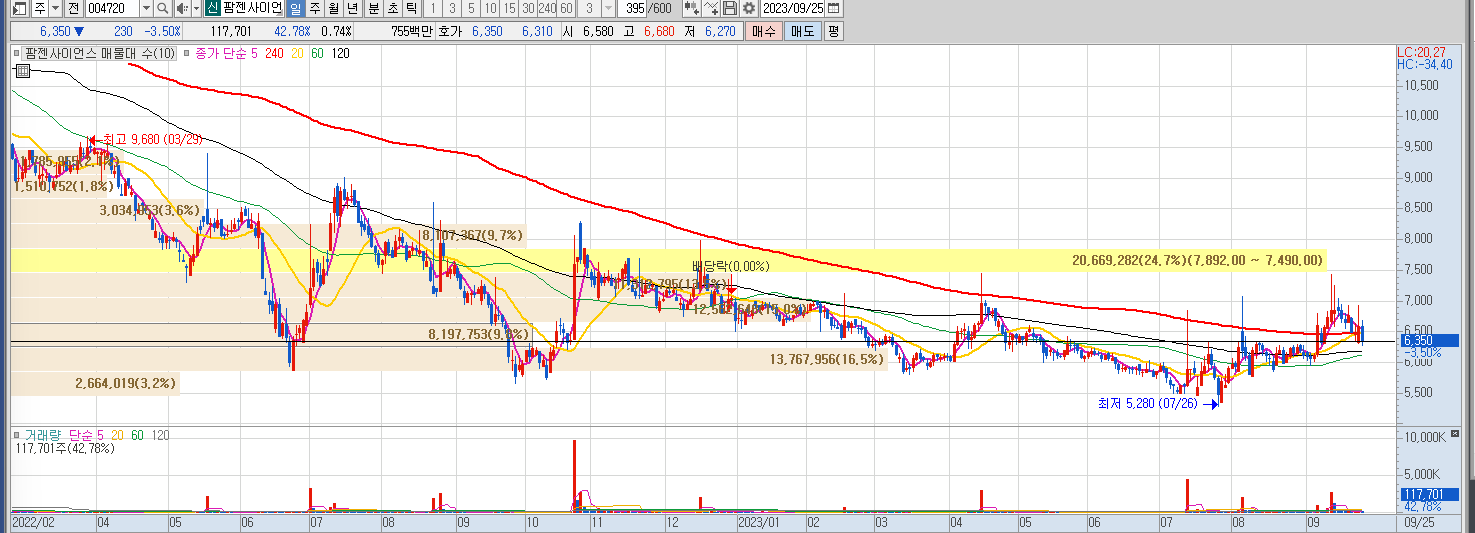This screenshot has height=533, width=1475.
Task: Toggle the 분 (minute) chart period
Action: [x=373, y=9]
